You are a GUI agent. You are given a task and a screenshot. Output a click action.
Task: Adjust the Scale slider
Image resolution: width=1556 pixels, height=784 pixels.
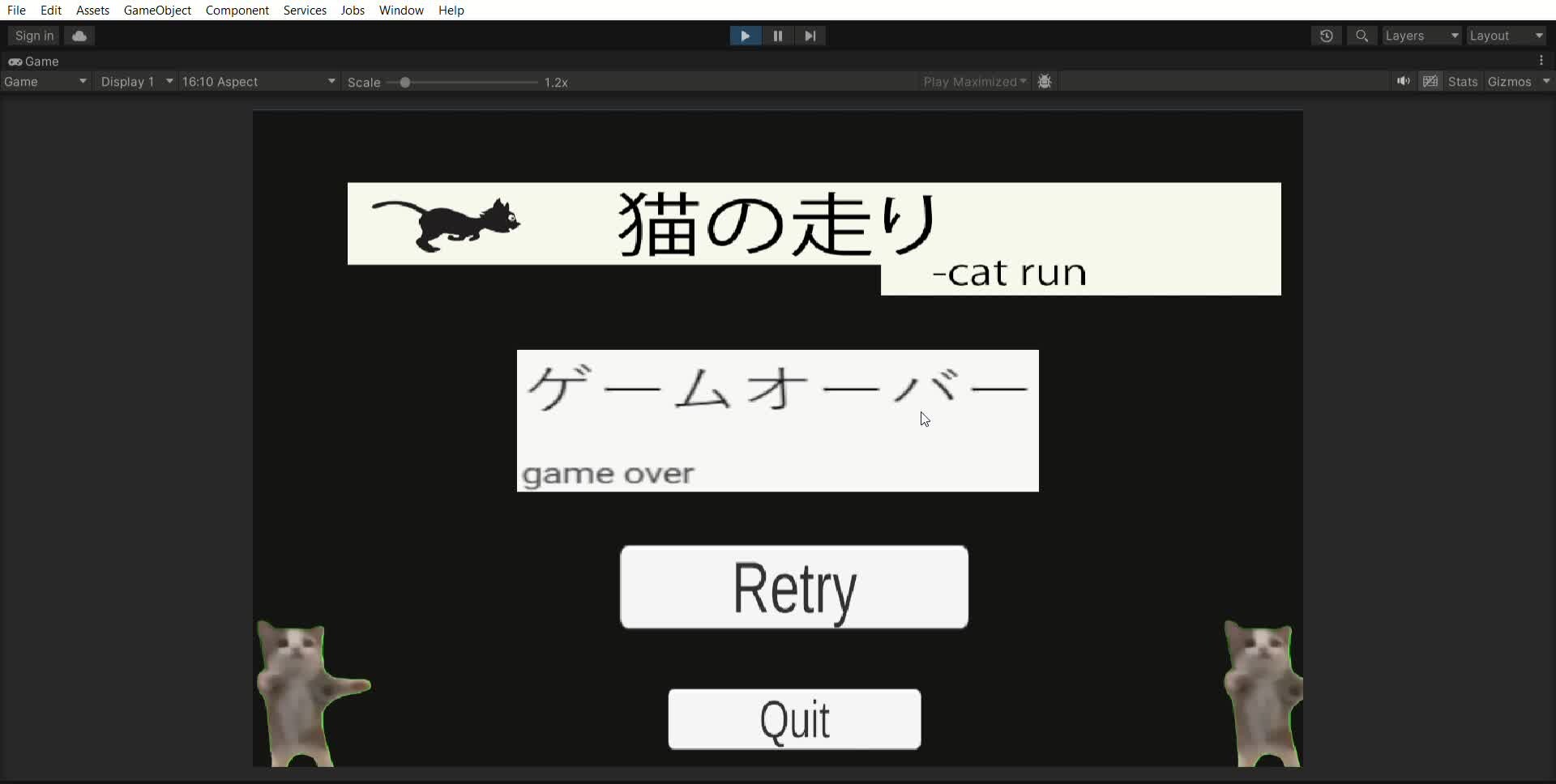(x=405, y=82)
